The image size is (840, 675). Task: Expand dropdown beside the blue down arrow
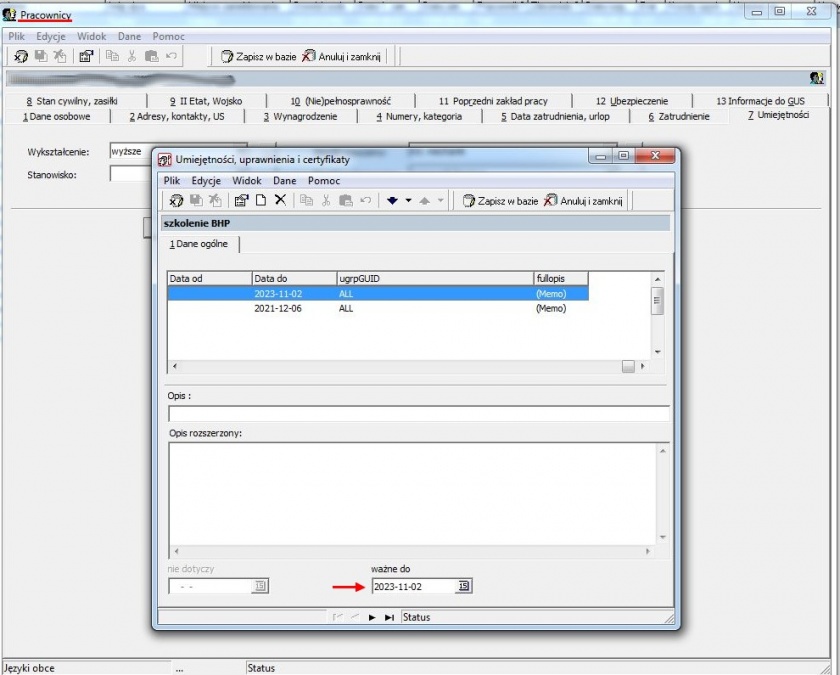pos(408,200)
